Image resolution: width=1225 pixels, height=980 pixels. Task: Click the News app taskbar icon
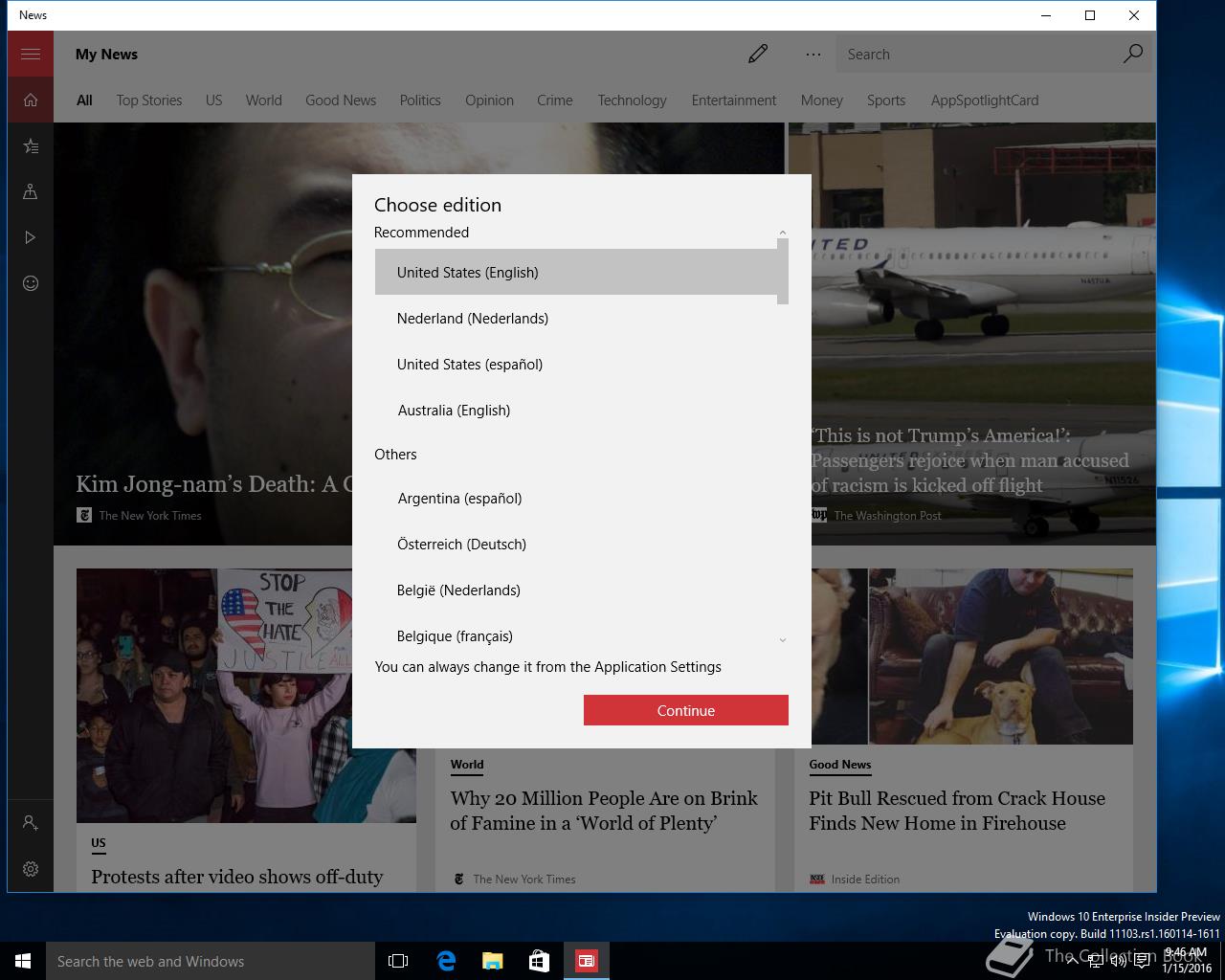click(x=587, y=961)
